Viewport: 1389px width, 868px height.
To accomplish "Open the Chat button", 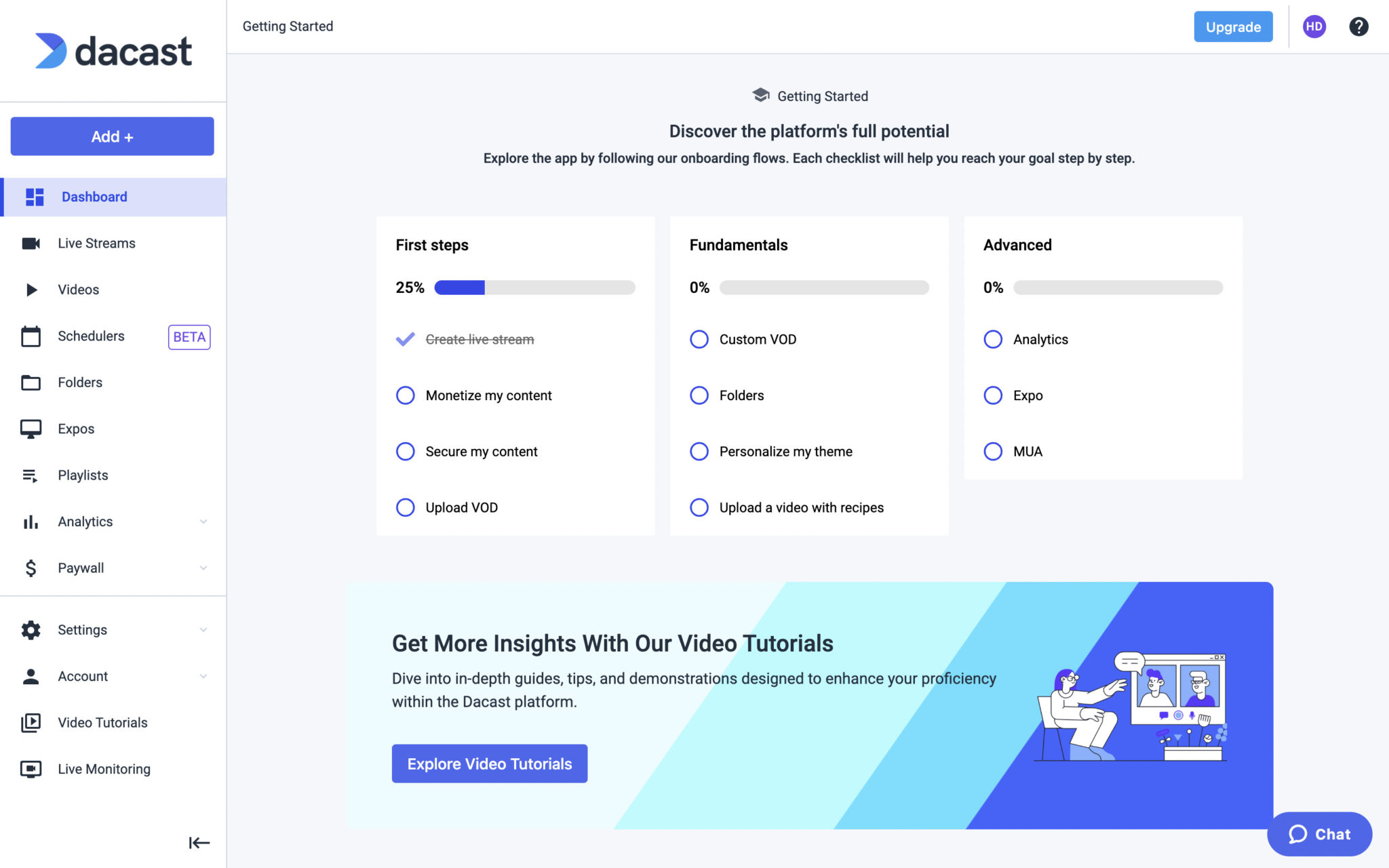I will pyautogui.click(x=1319, y=834).
